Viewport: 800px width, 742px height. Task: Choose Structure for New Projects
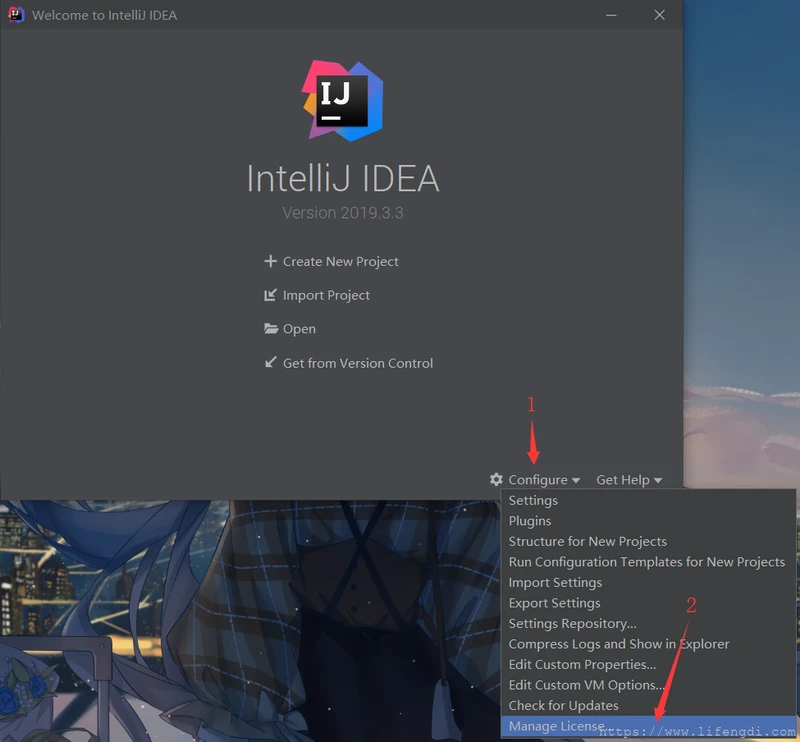[588, 541]
